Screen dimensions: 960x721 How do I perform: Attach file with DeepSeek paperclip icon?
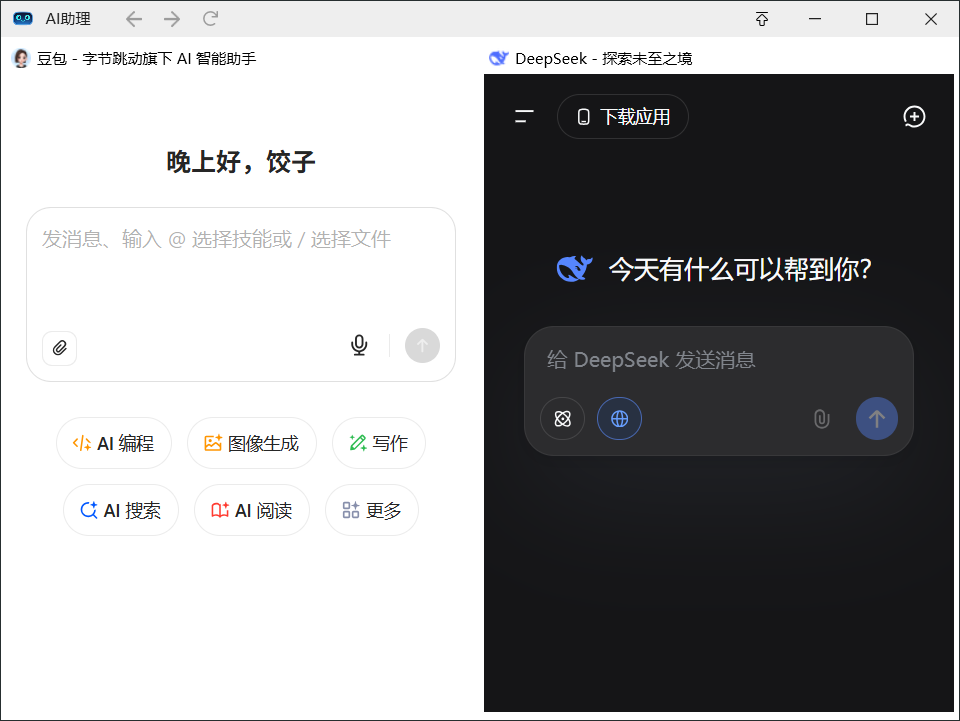(x=822, y=419)
